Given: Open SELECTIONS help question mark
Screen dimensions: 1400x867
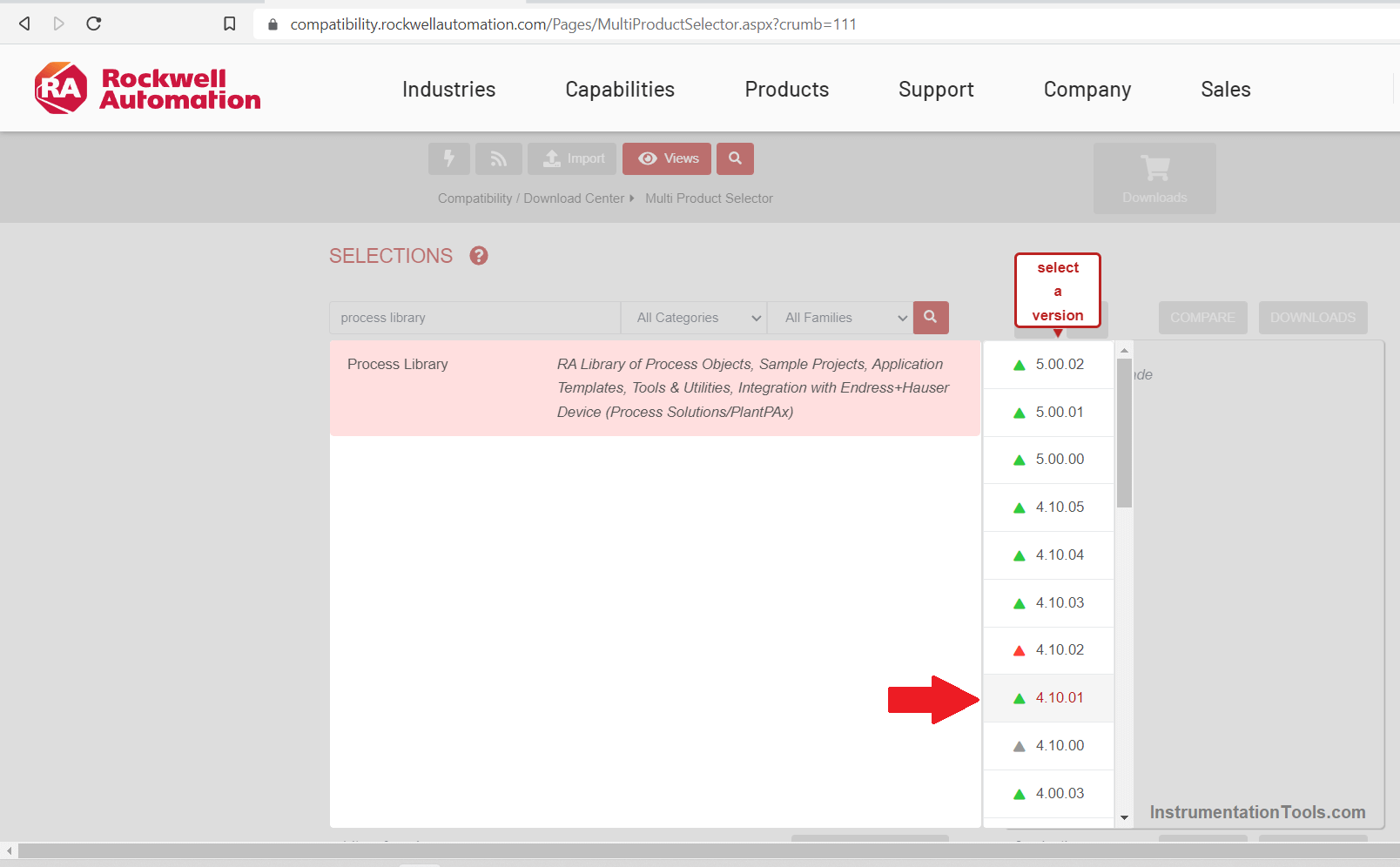Looking at the screenshot, I should pyautogui.click(x=479, y=255).
